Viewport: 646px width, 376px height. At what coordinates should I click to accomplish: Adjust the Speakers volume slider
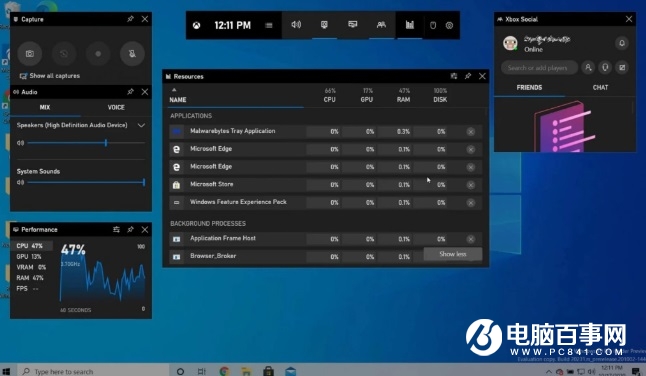click(x=86, y=143)
